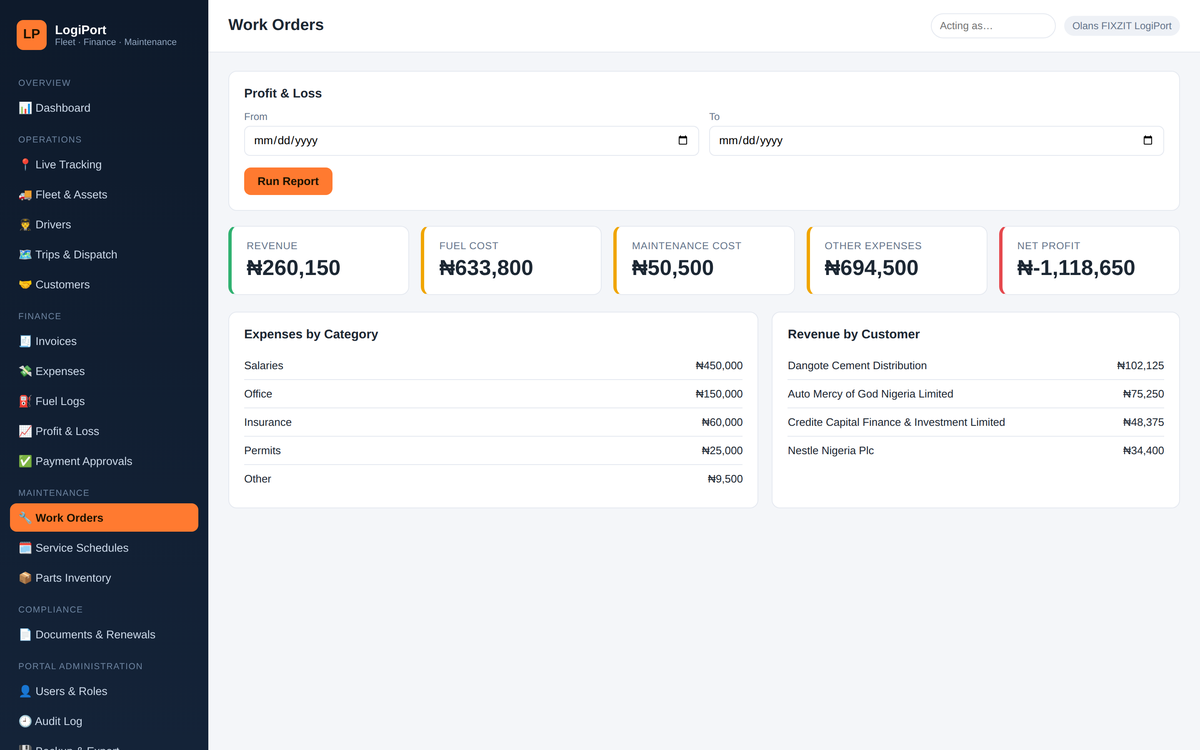
Task: Click the fuel pump icon beside Fuel Logs
Action: [25, 402]
